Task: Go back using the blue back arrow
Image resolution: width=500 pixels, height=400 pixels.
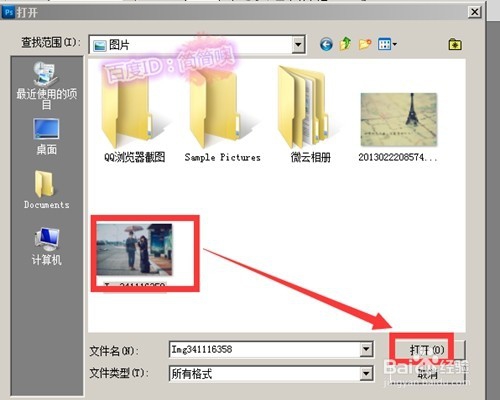Action: click(x=326, y=44)
